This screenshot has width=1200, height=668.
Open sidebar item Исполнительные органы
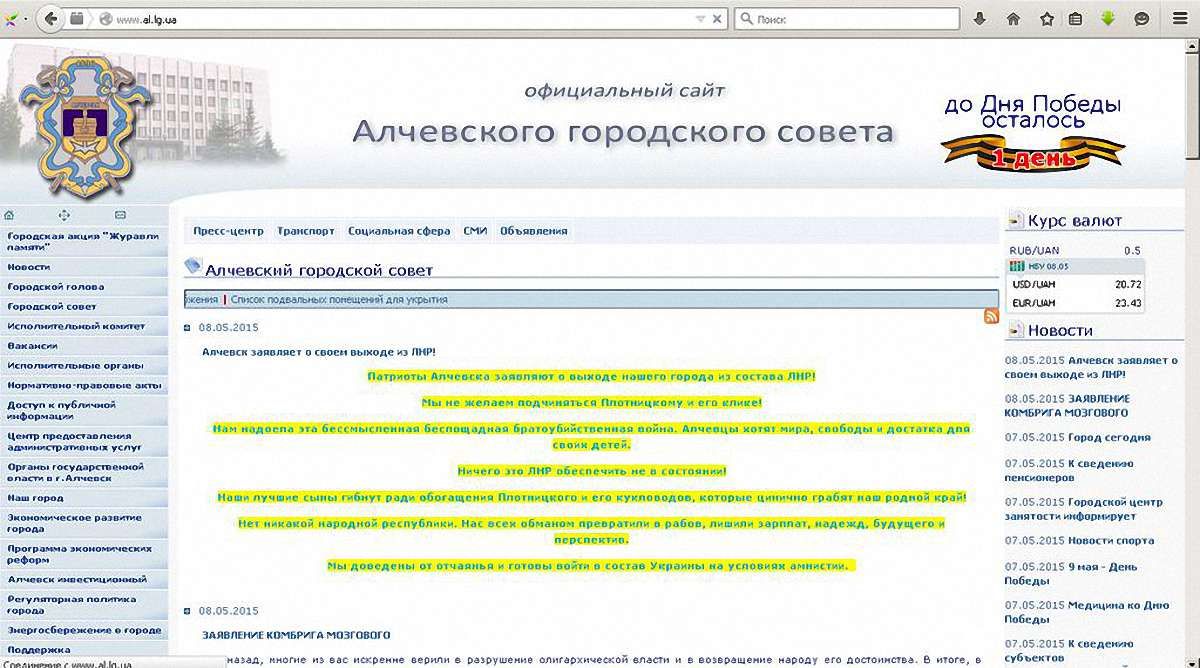[x=83, y=366]
